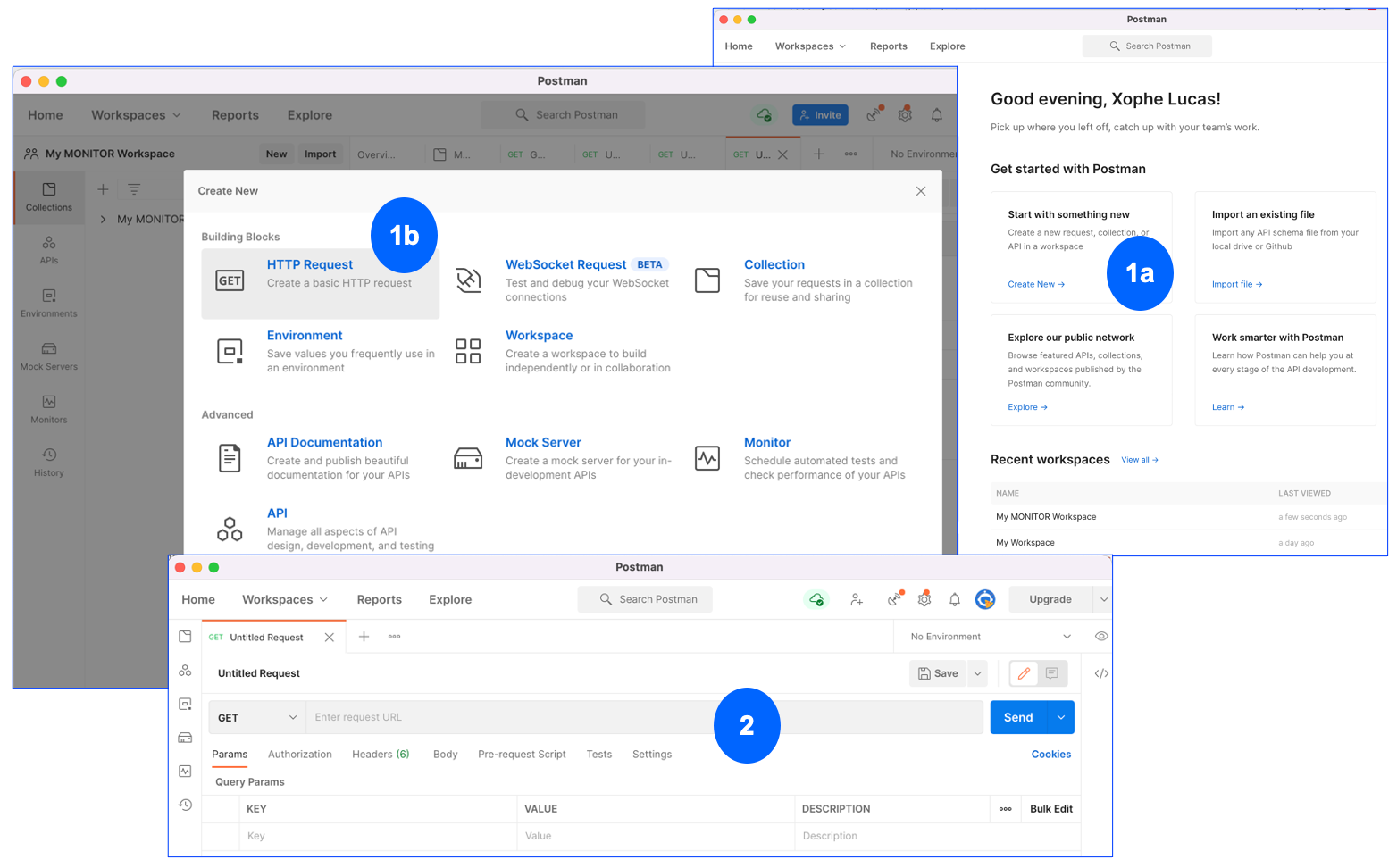
Task: Open the Cookies link
Action: [x=1051, y=755]
